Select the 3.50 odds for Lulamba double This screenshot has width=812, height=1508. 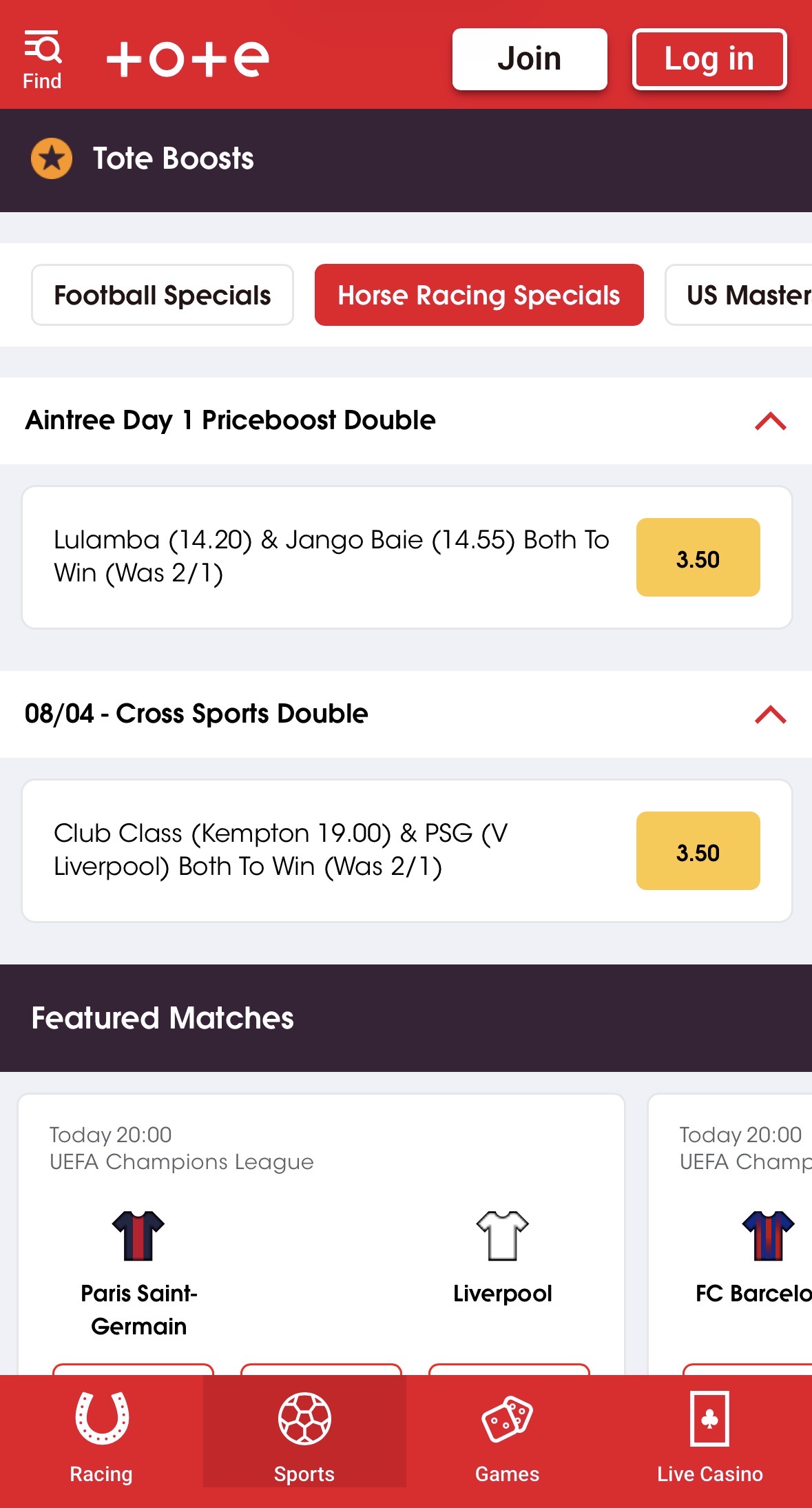697,557
